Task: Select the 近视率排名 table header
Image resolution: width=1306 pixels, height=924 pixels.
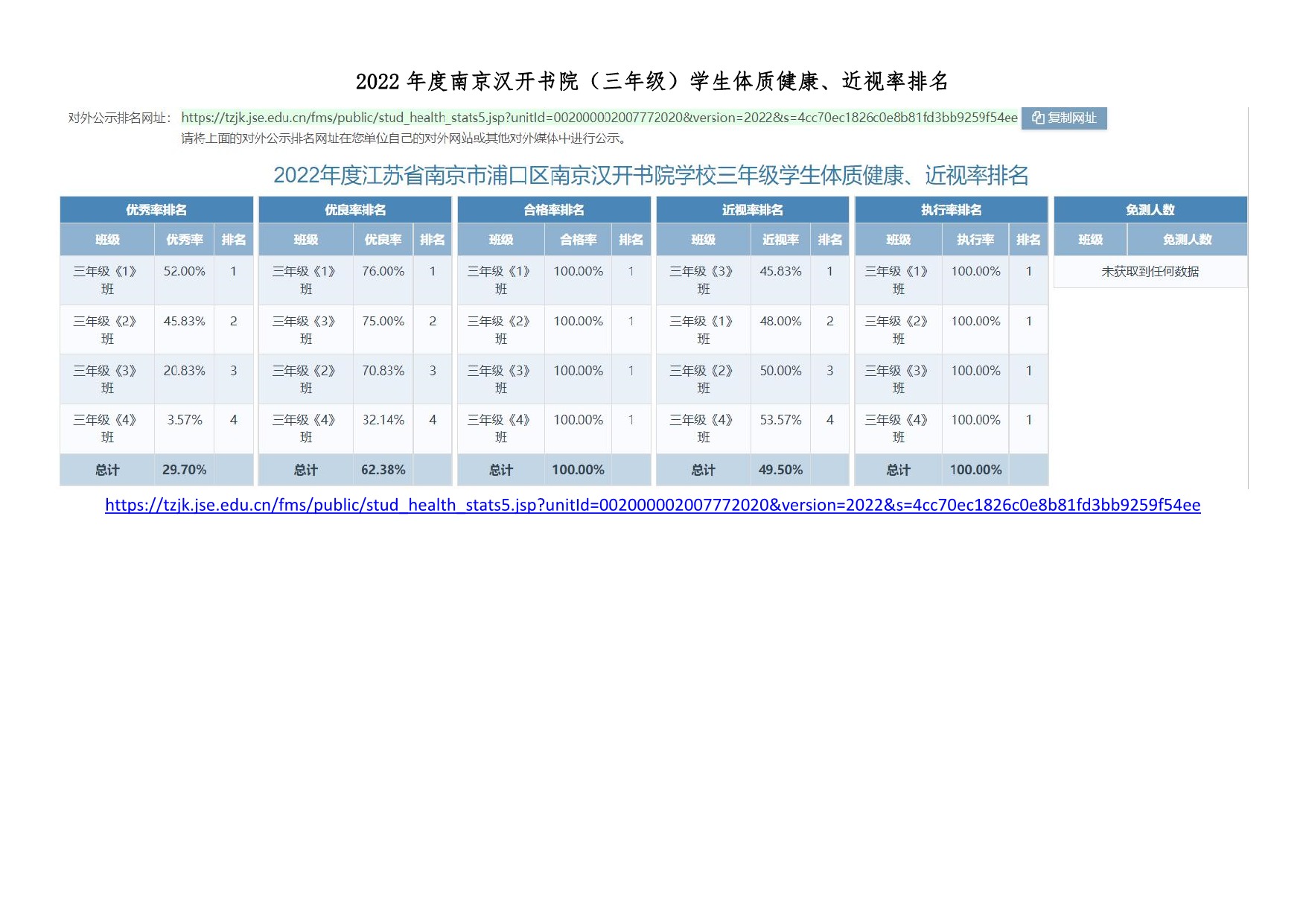Action: click(752, 210)
